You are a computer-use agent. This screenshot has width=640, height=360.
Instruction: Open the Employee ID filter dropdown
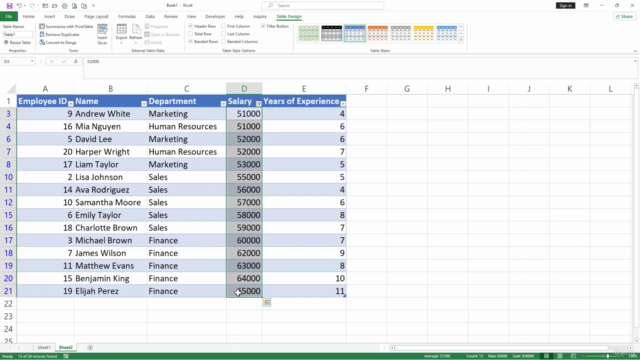(x=71, y=104)
